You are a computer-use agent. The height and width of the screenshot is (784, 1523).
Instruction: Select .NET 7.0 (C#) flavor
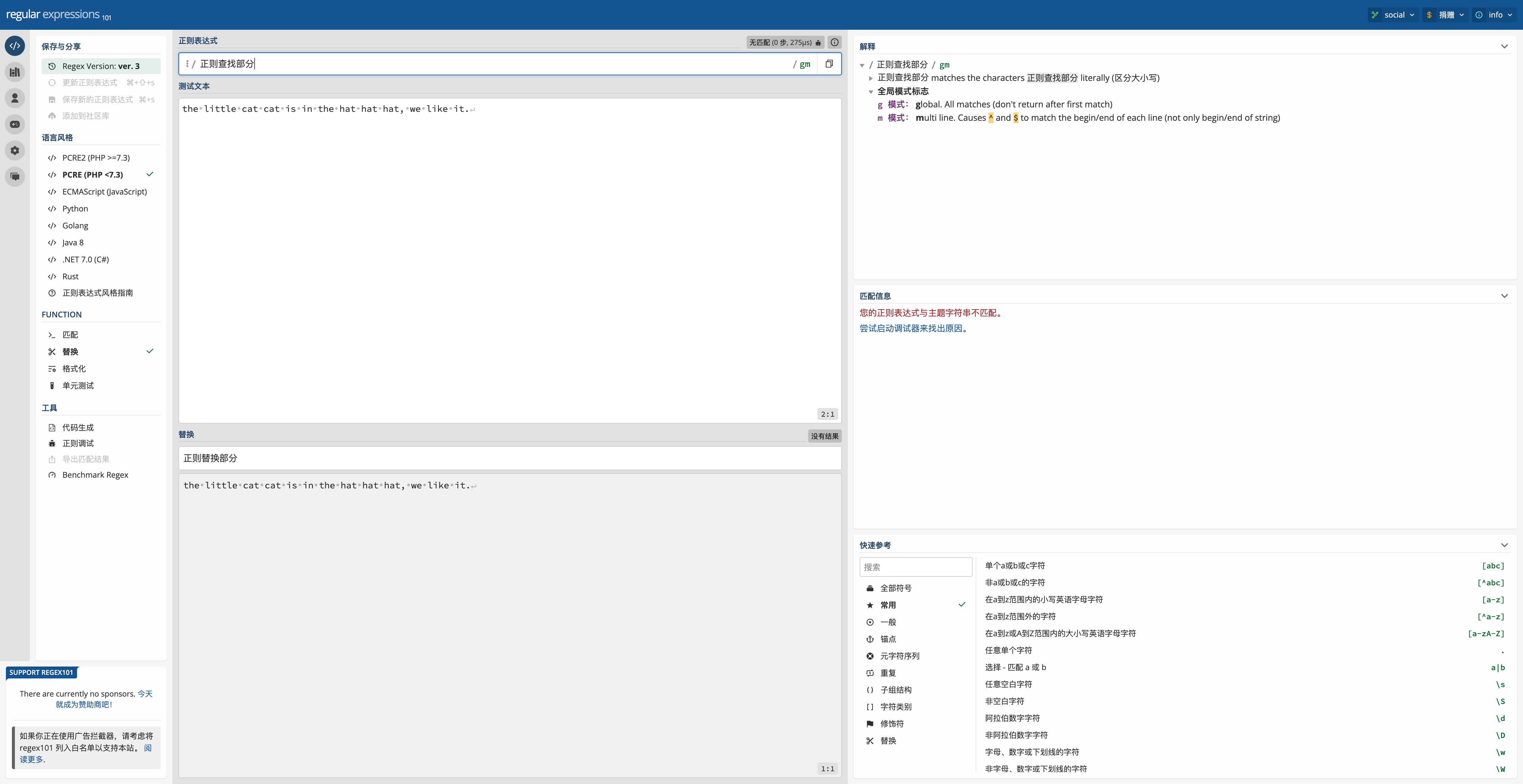tap(101, 260)
